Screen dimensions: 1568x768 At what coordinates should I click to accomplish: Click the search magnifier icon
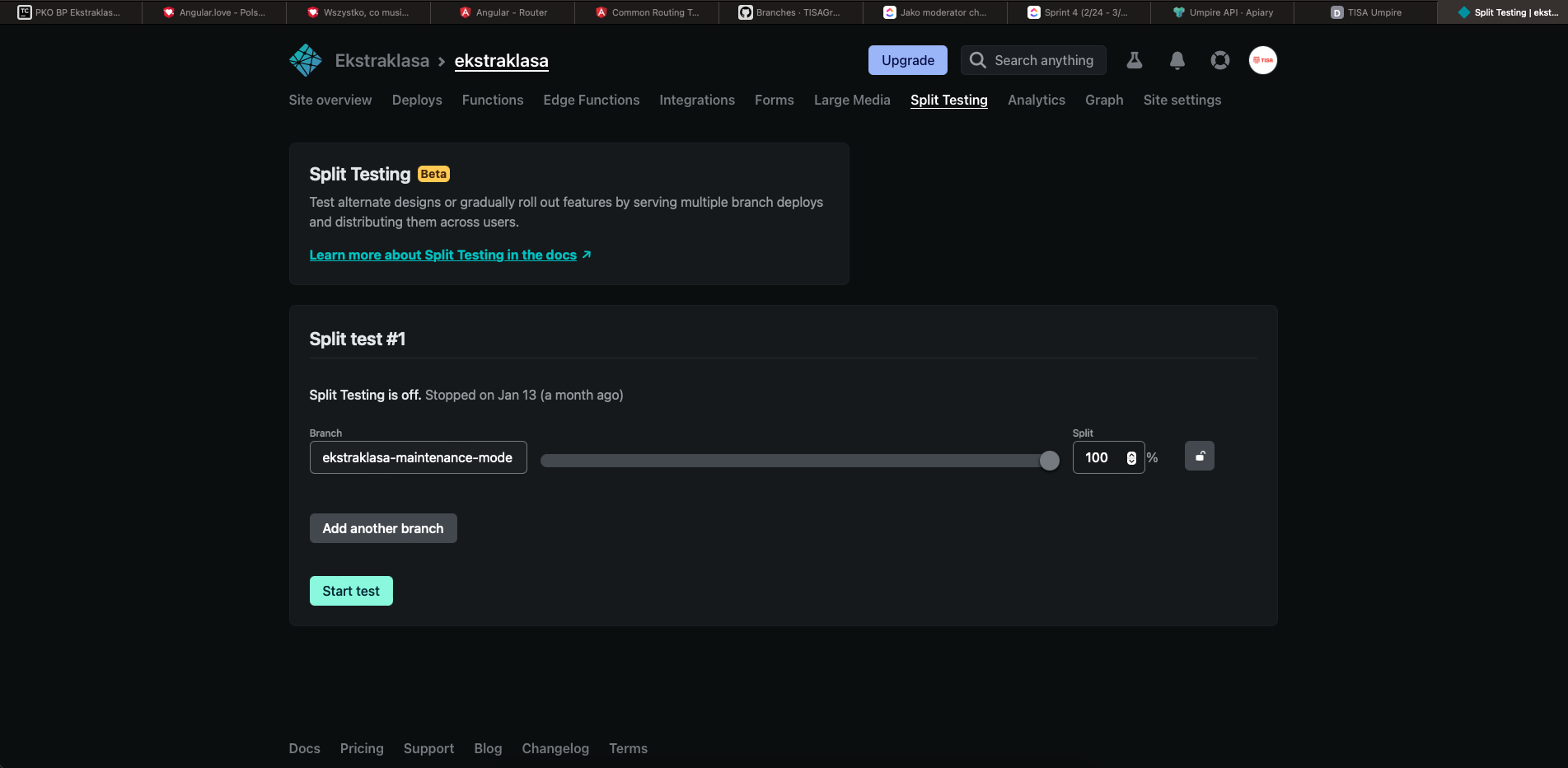pyautogui.click(x=978, y=60)
